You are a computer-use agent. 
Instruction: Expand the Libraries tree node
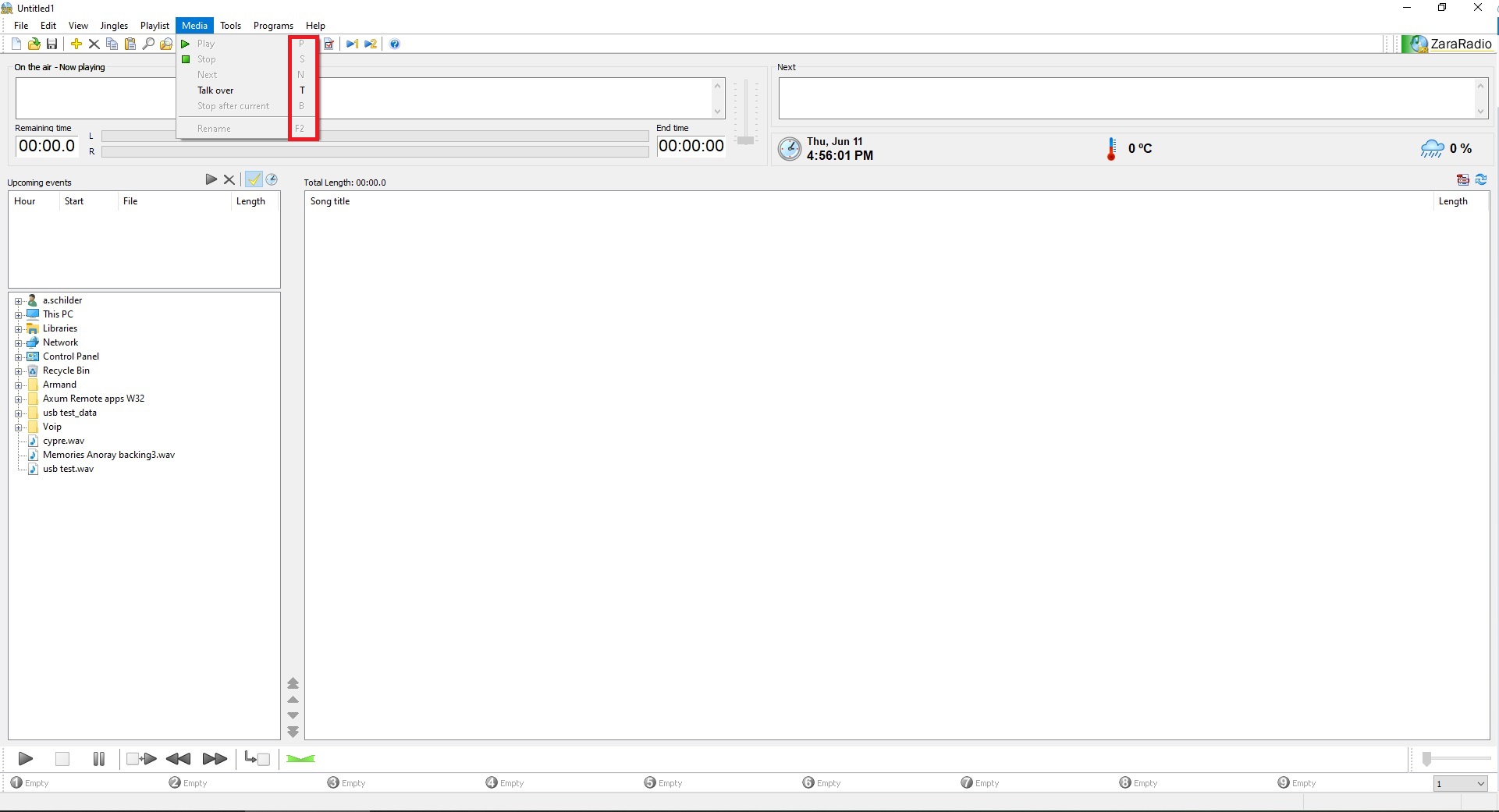coord(18,329)
